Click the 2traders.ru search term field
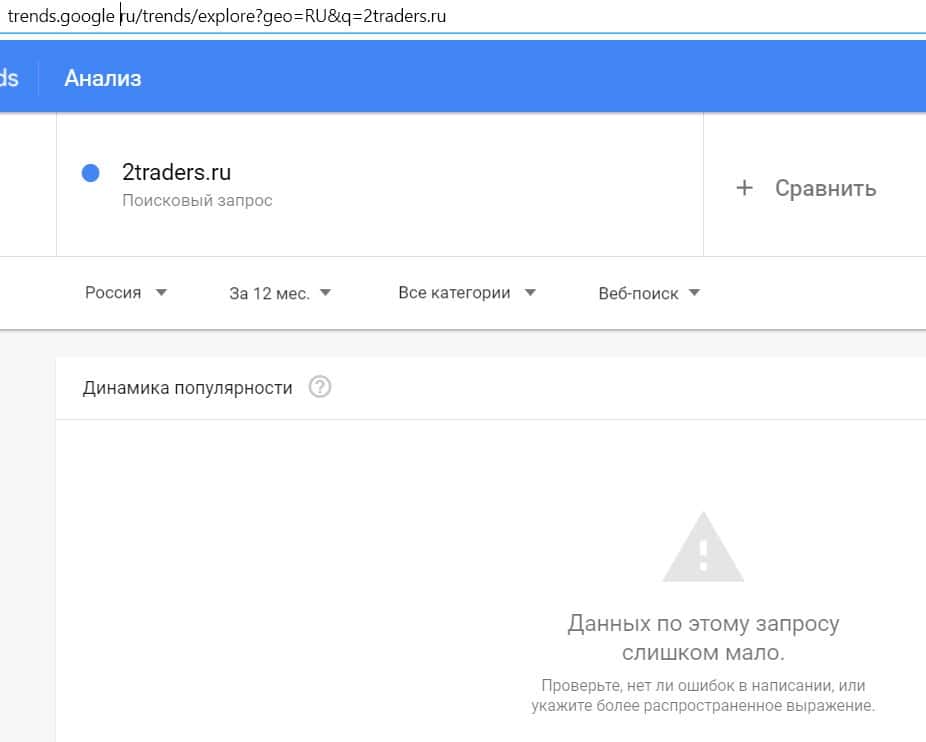The image size is (926, 742). [177, 172]
